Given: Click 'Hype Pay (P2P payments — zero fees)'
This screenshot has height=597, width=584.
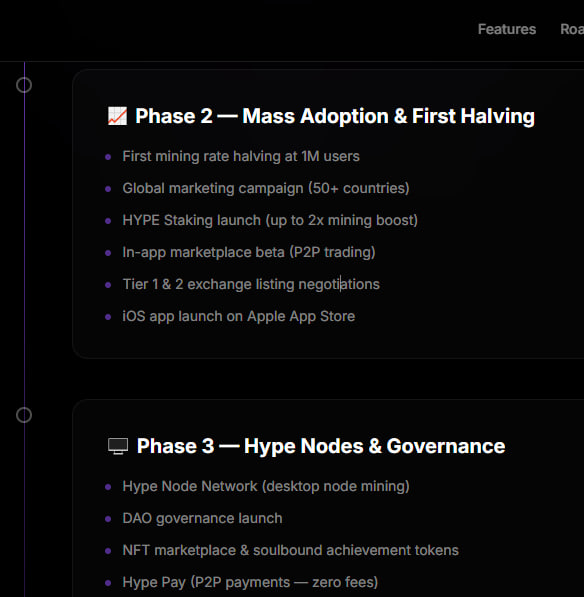Looking at the screenshot, I should [x=250, y=582].
